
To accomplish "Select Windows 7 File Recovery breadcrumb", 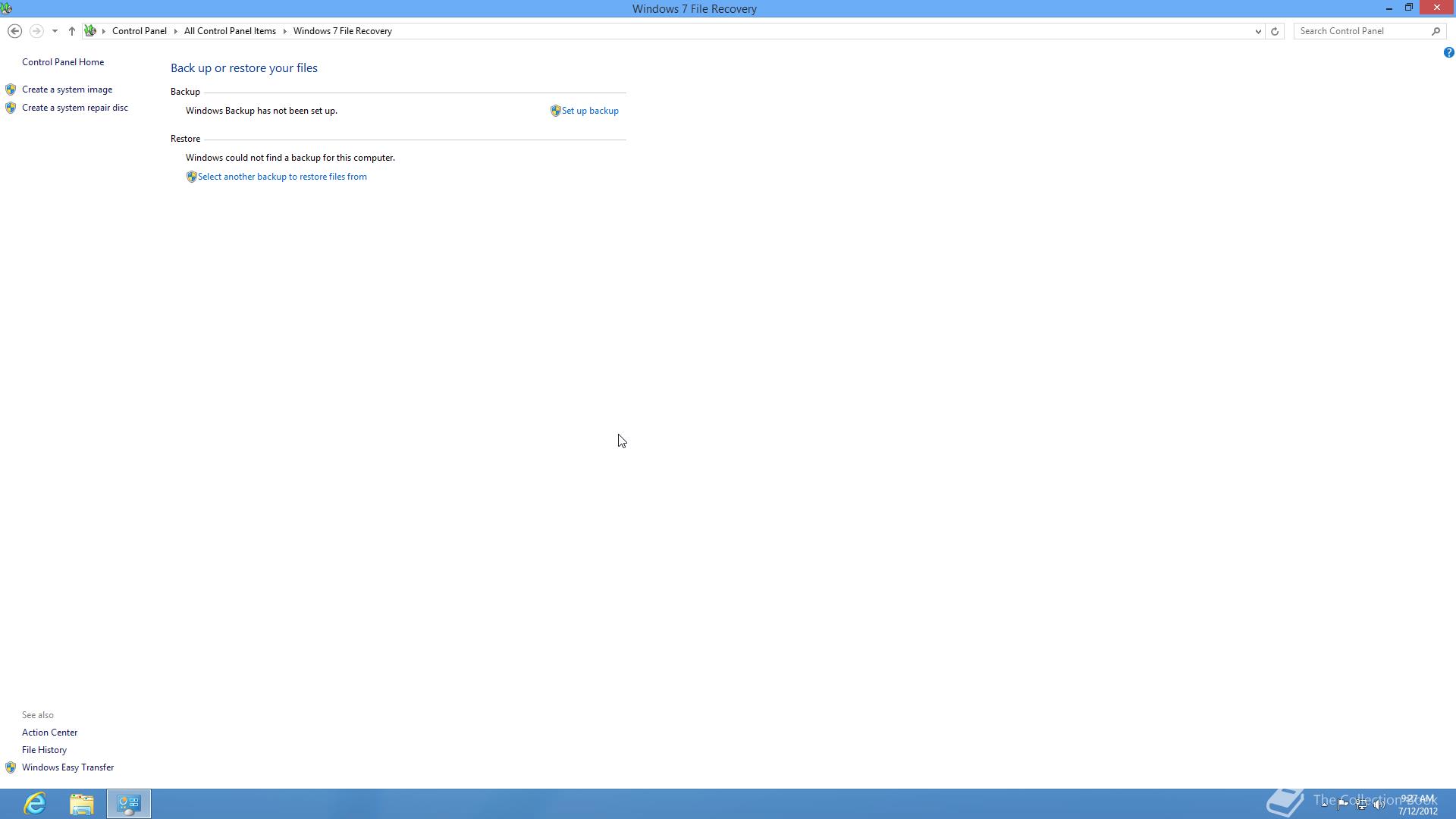I will [x=343, y=31].
